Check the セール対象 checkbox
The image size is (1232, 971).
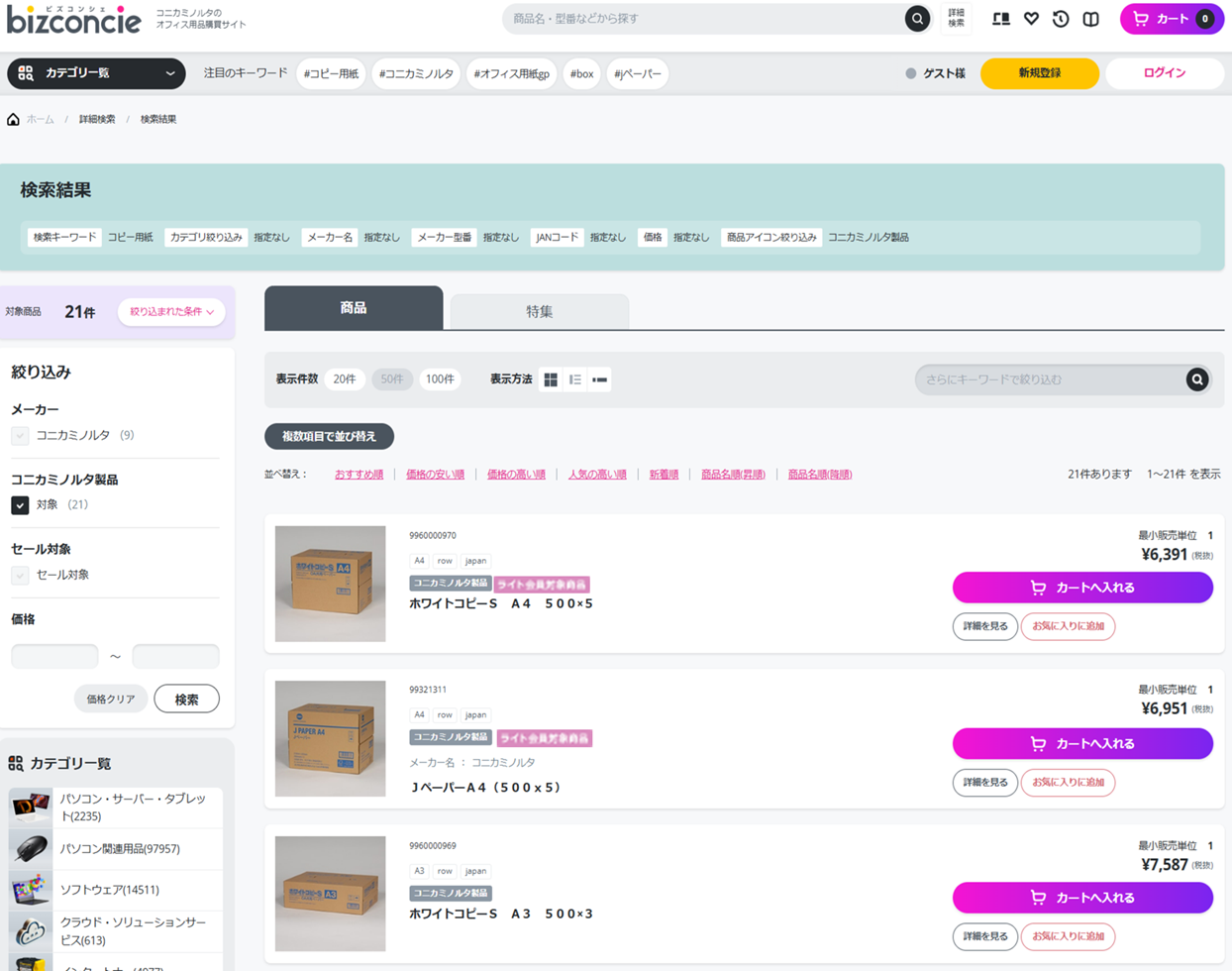coord(20,576)
